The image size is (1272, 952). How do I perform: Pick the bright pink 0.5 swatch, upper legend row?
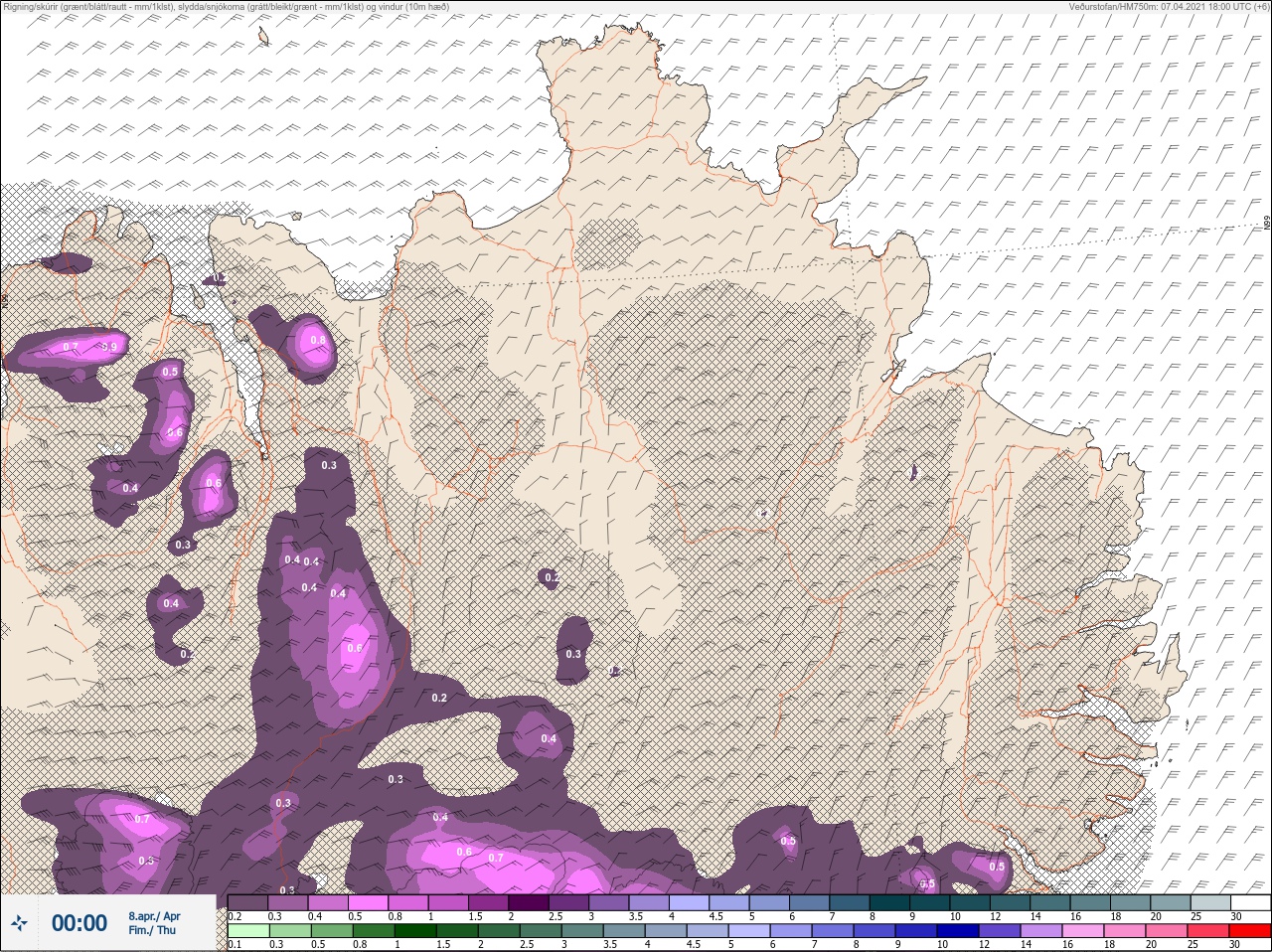pyautogui.click(x=369, y=902)
